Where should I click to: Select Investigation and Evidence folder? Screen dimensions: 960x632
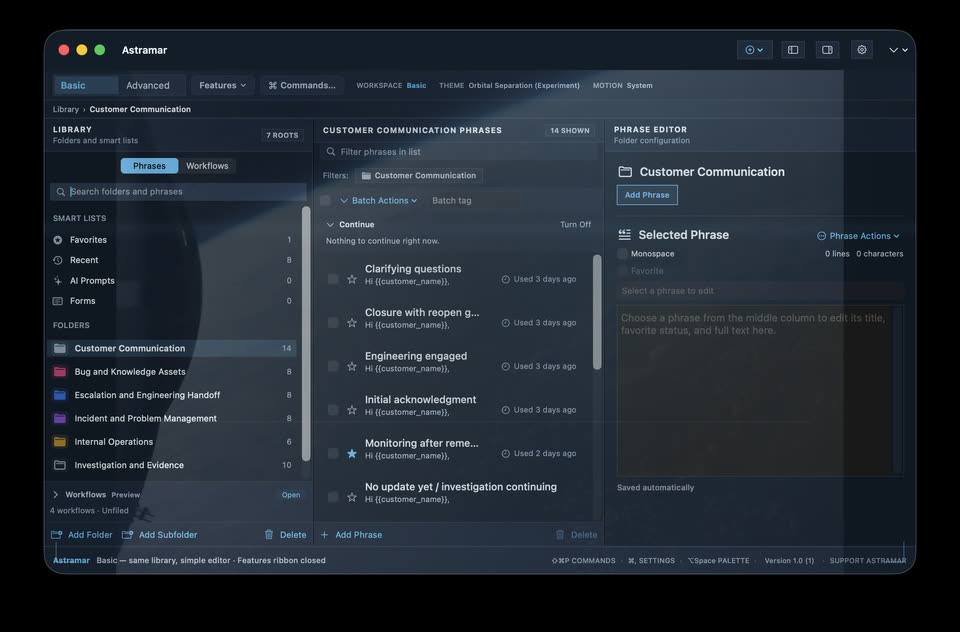click(x=172, y=465)
